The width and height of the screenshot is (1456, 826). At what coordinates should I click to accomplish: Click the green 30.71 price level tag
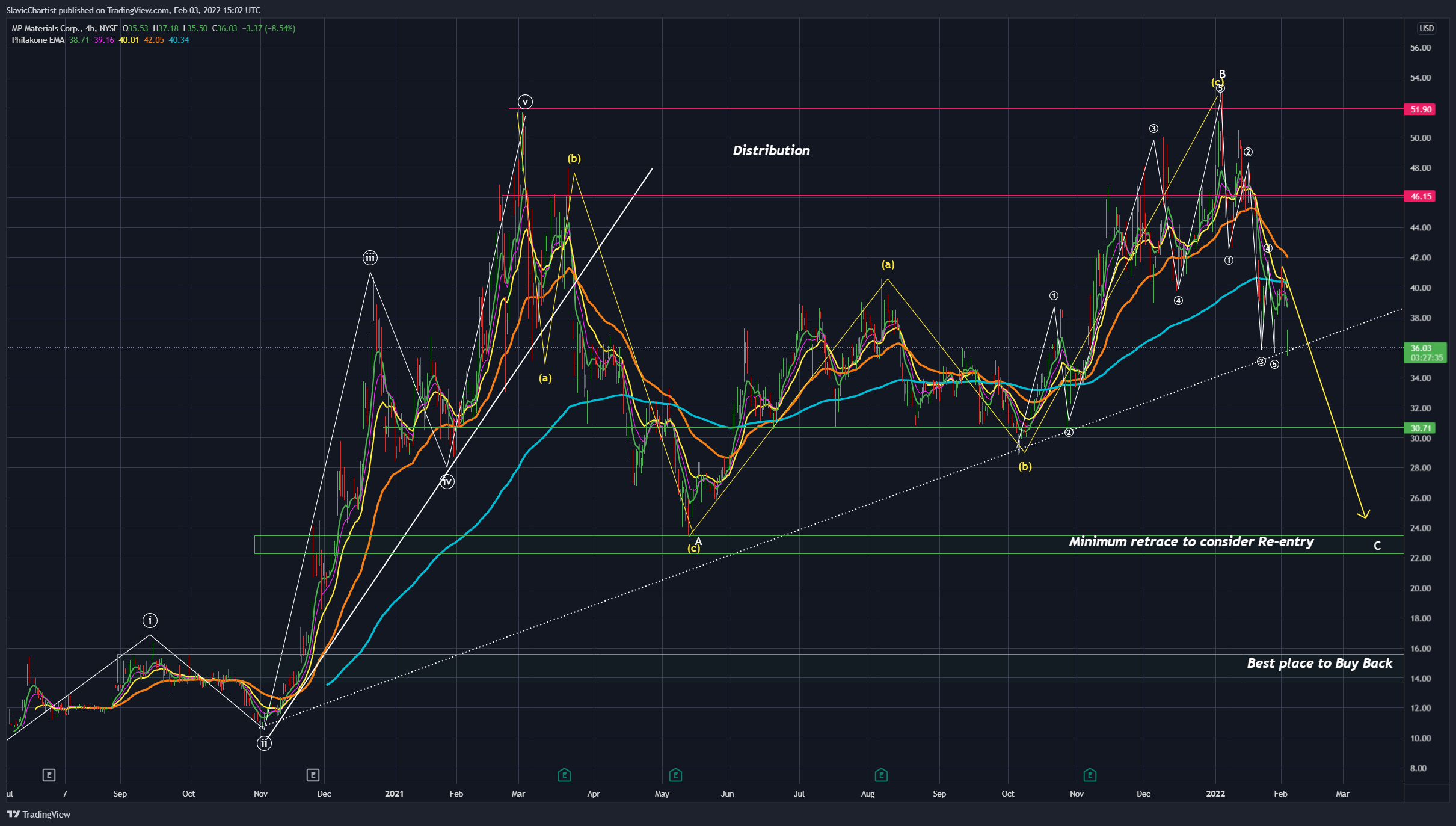click(1421, 428)
